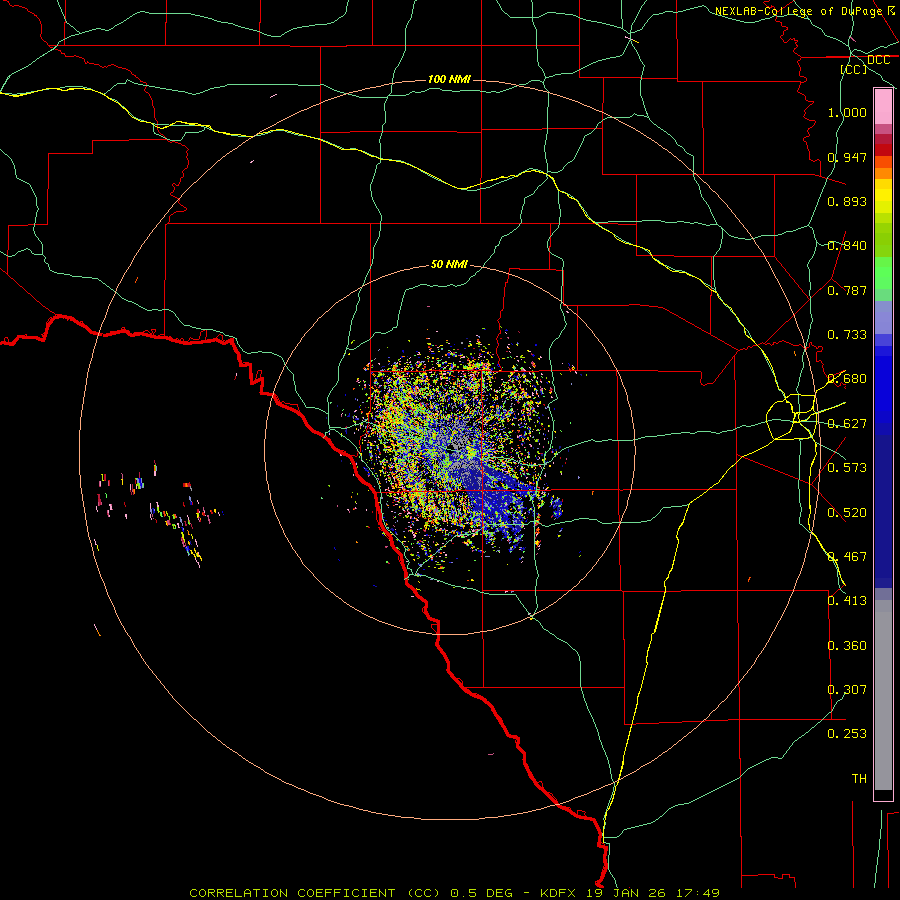Click the NEXLAB-College of DuPage label
Screen dimensions: 900x900
pyautogui.click(x=798, y=11)
